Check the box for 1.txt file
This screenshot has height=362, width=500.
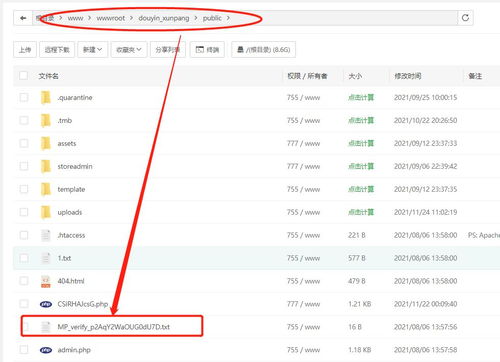24,258
